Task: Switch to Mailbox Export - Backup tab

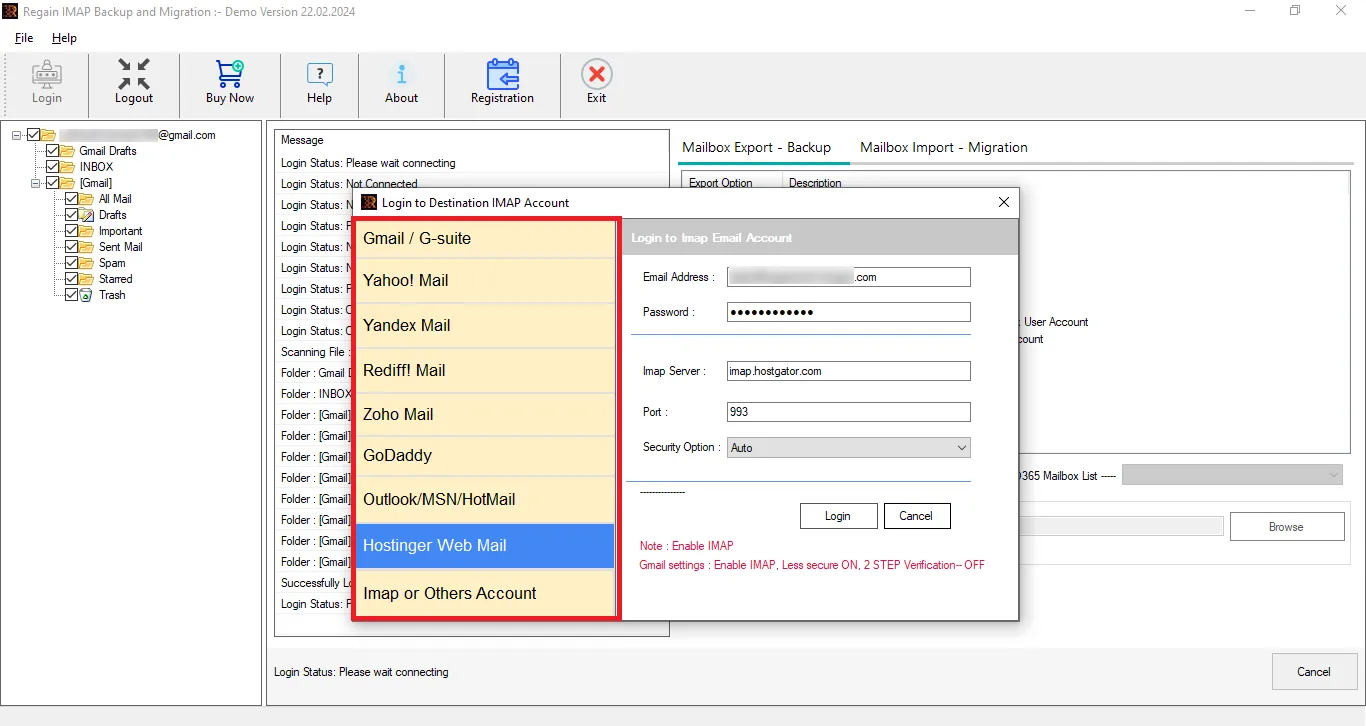Action: pos(756,147)
